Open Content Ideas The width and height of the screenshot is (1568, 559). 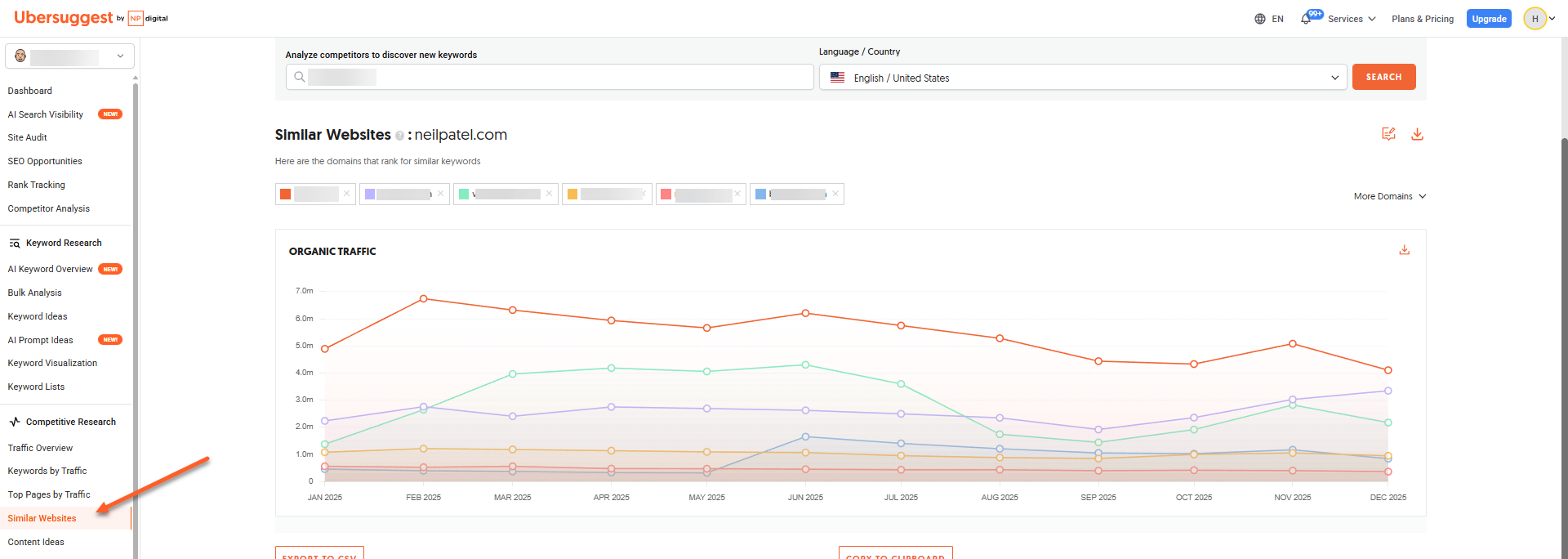pyautogui.click(x=36, y=542)
